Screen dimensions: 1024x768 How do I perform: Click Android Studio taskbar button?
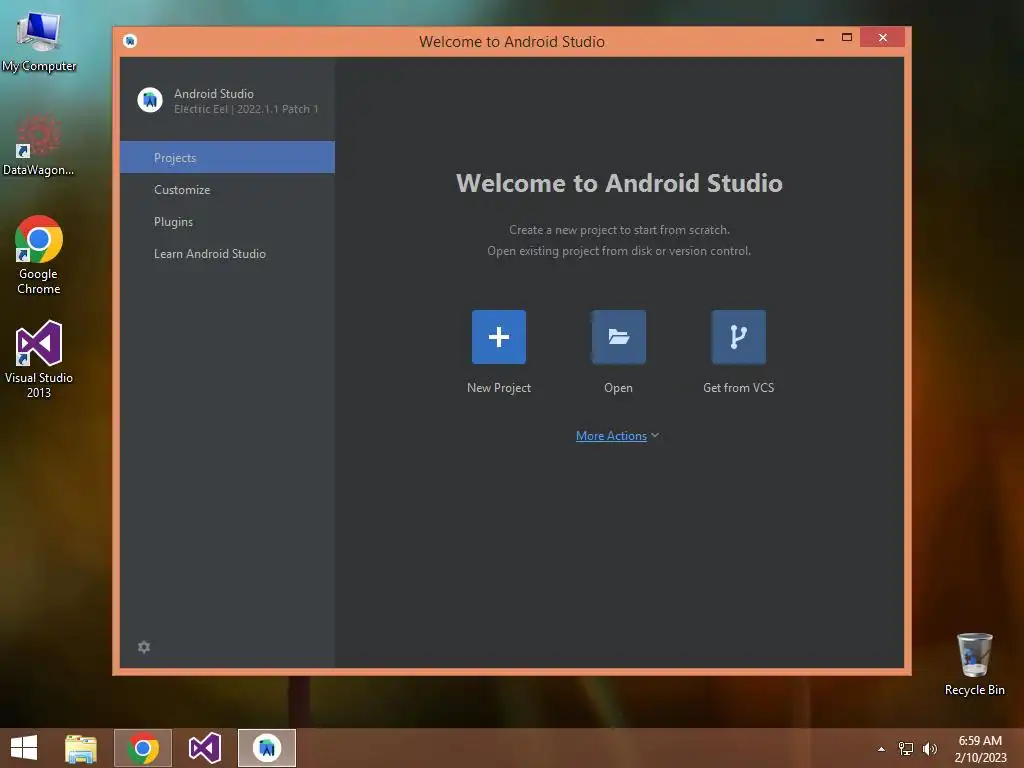(266, 748)
